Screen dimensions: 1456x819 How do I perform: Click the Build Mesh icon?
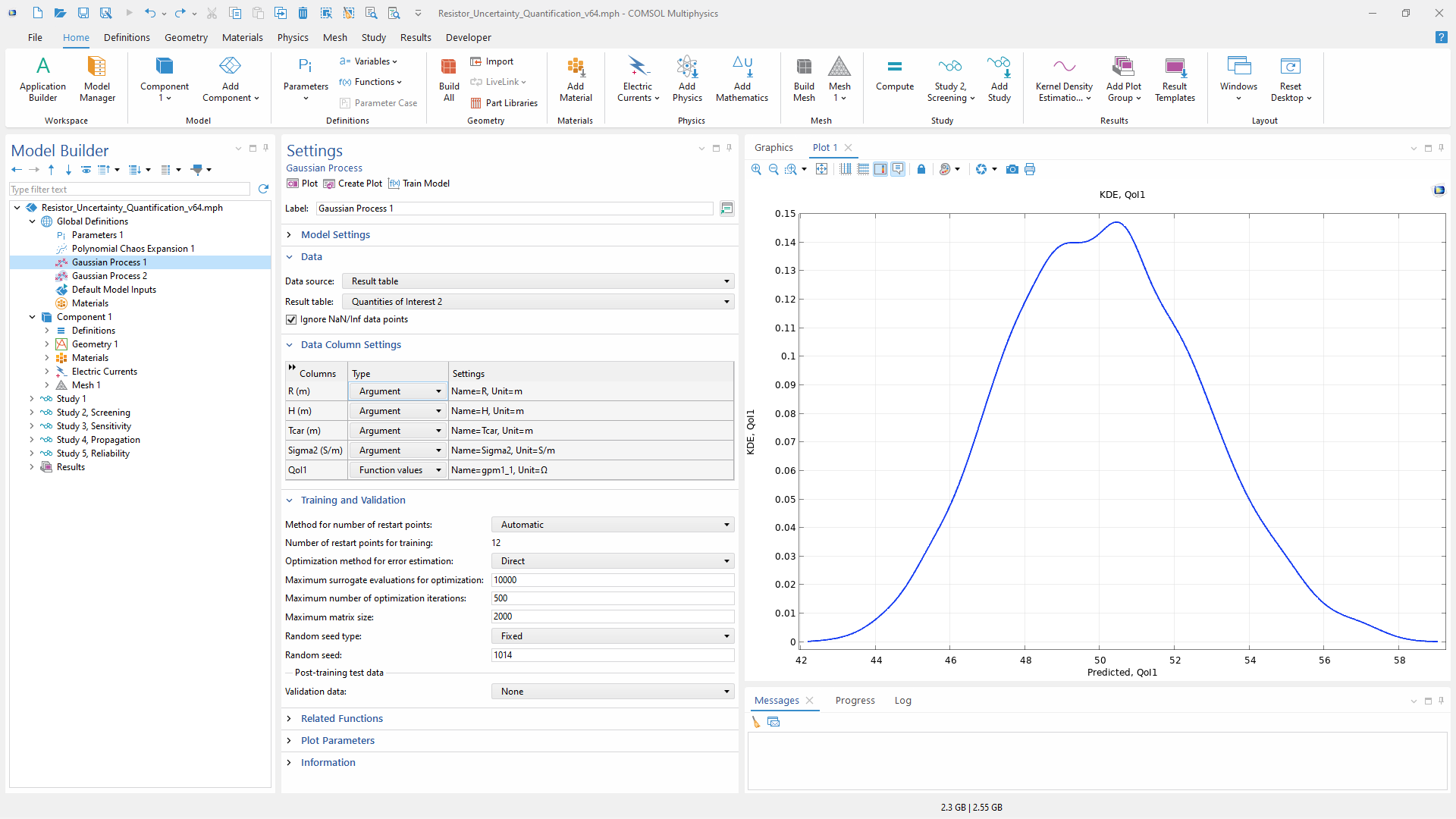click(804, 79)
